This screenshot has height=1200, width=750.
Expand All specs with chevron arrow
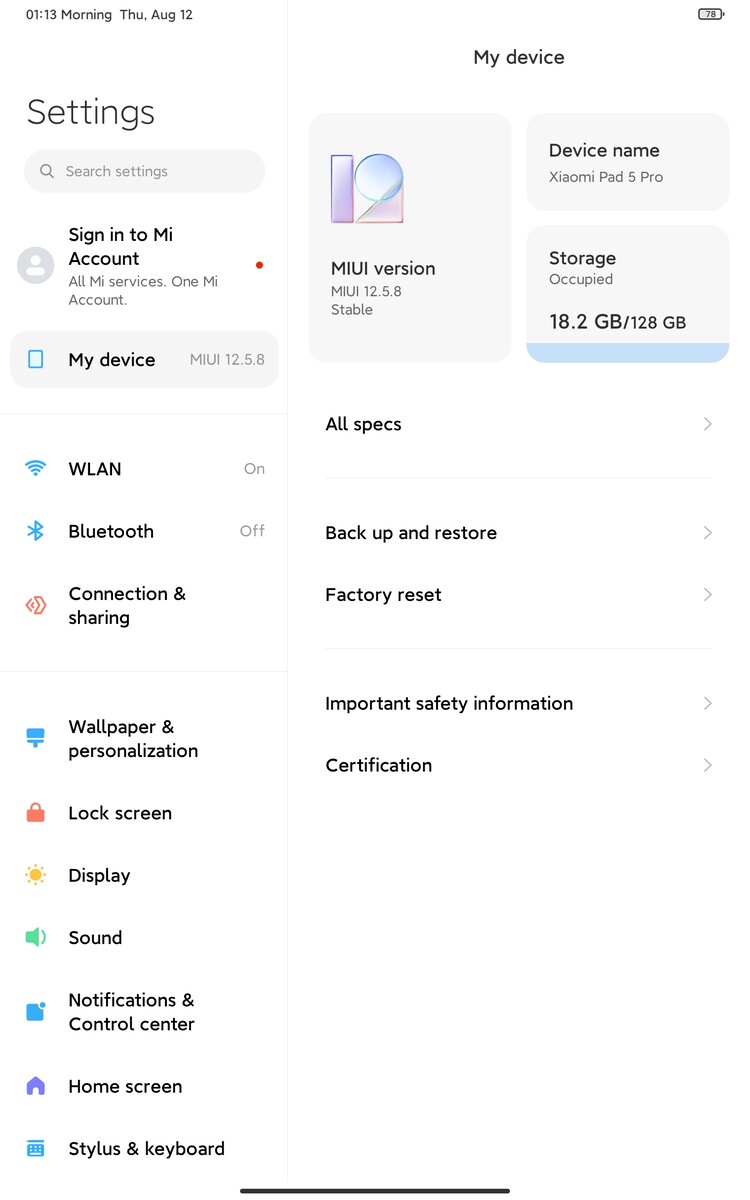click(x=707, y=424)
